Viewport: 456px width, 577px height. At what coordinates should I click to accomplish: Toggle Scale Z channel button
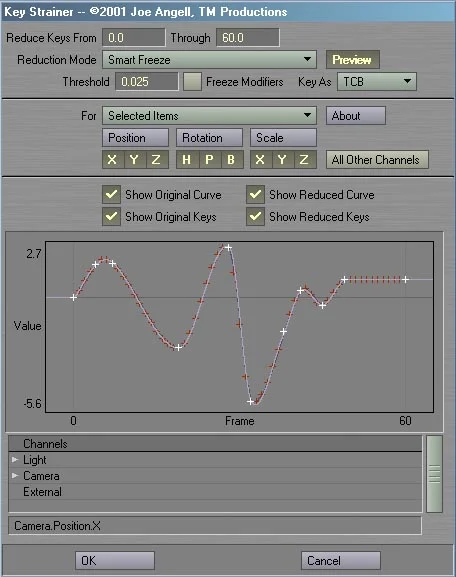(305, 160)
